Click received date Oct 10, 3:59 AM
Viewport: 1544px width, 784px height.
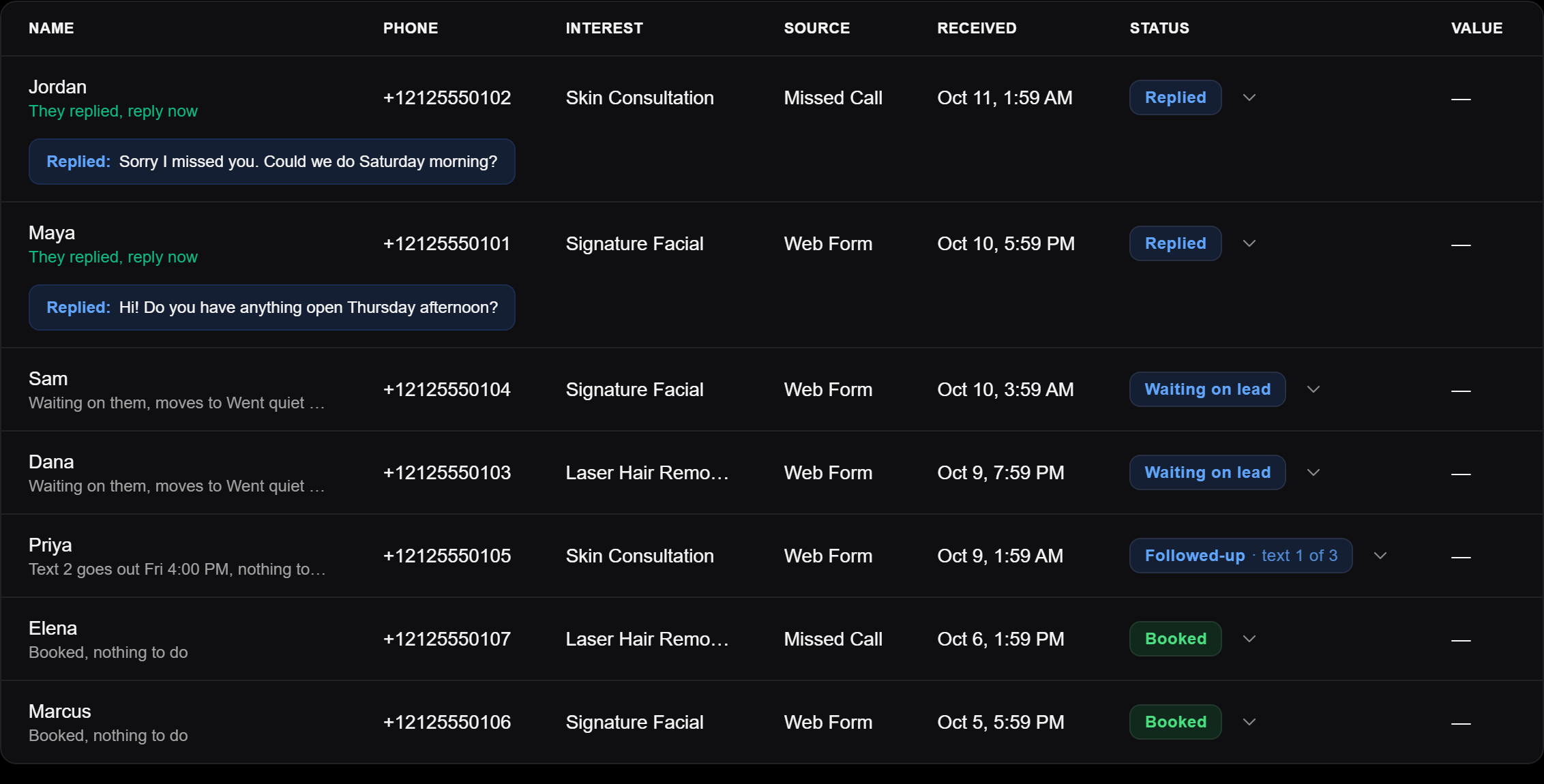1005,389
